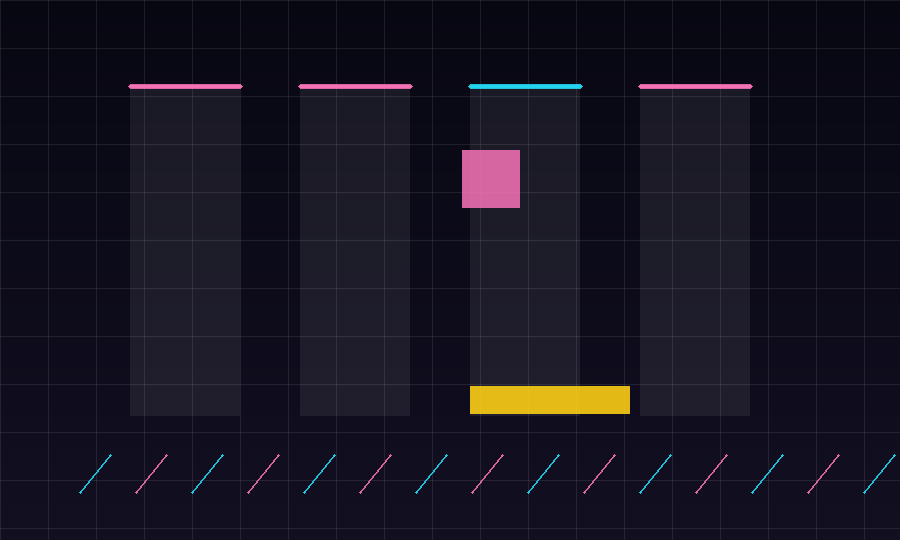Click the cyan slash beneath the yellow bar
The image size is (900, 540).
[x=544, y=474]
